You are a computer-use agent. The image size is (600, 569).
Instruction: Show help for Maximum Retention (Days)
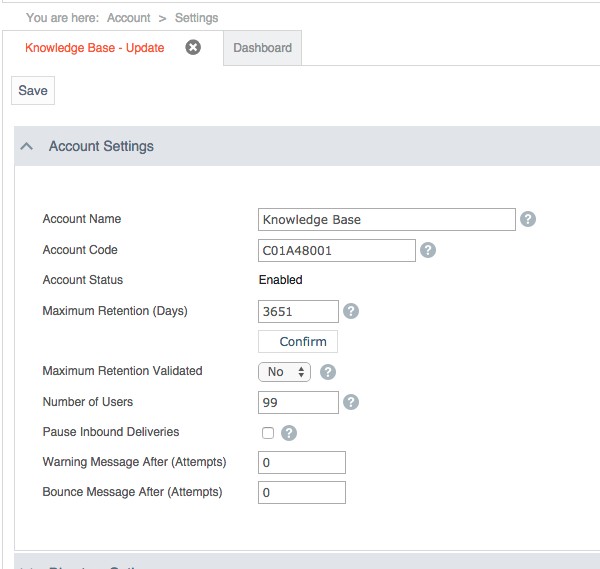(x=351, y=311)
